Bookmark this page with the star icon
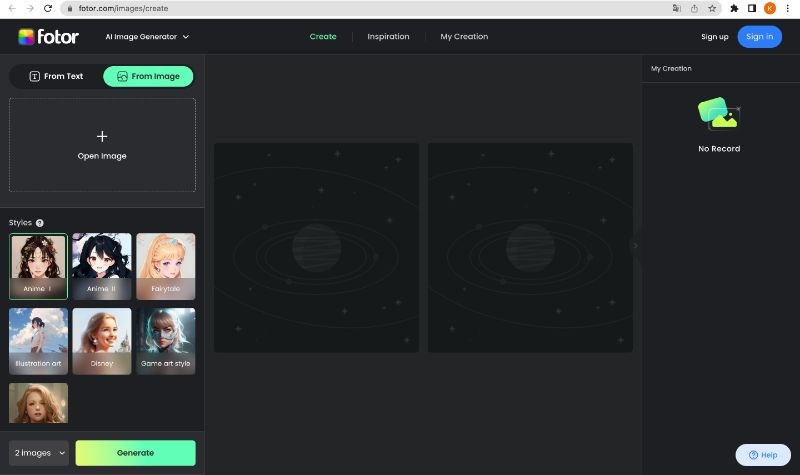The image size is (800, 475). tap(712, 8)
